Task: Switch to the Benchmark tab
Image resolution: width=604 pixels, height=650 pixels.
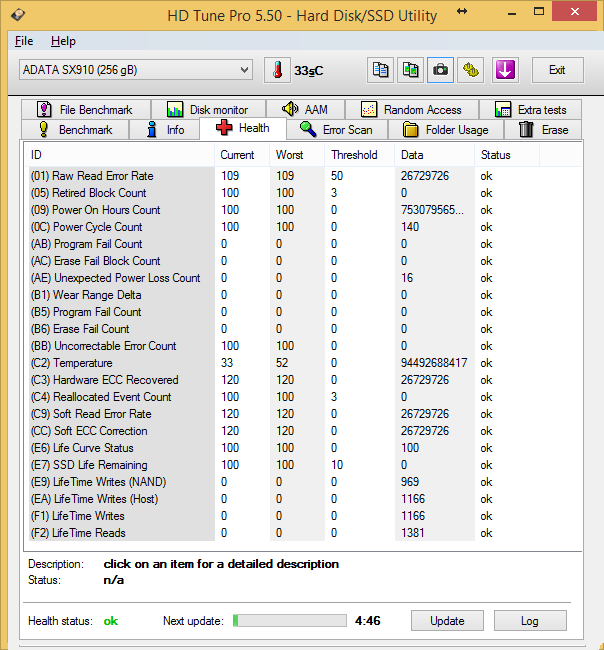Action: (x=75, y=130)
